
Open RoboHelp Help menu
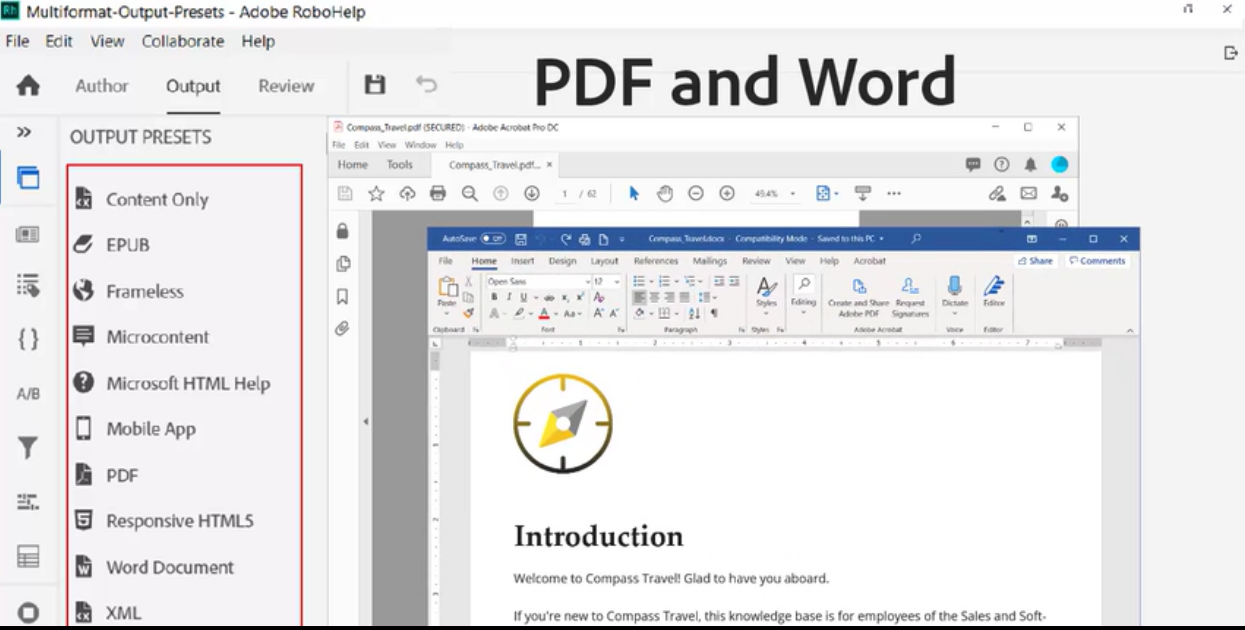tap(258, 41)
